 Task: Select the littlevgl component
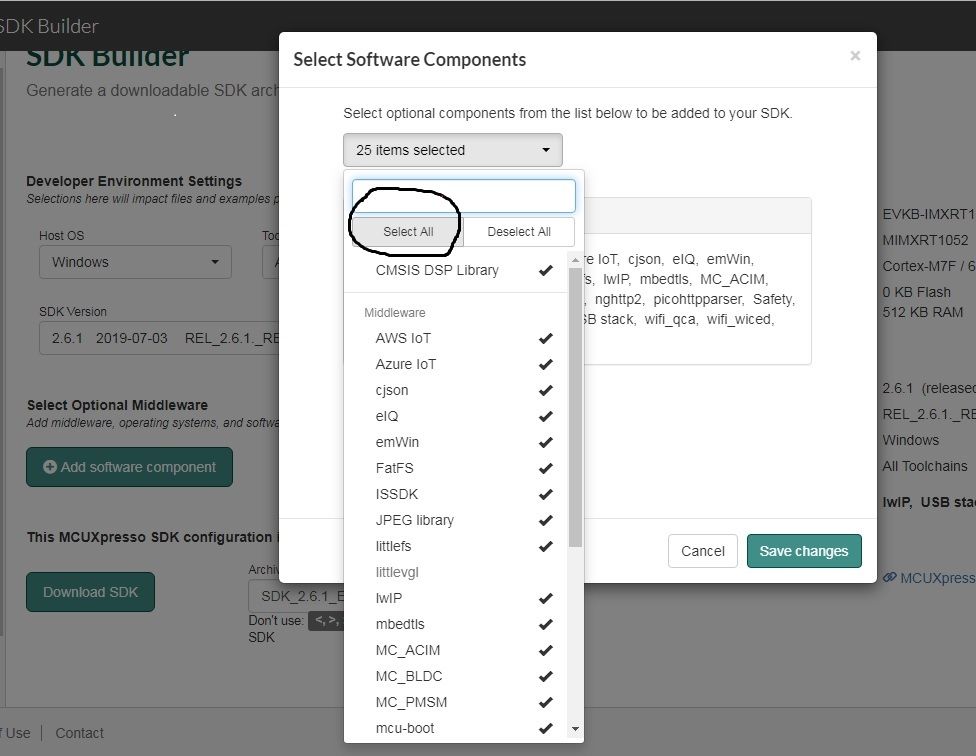tap(456, 572)
